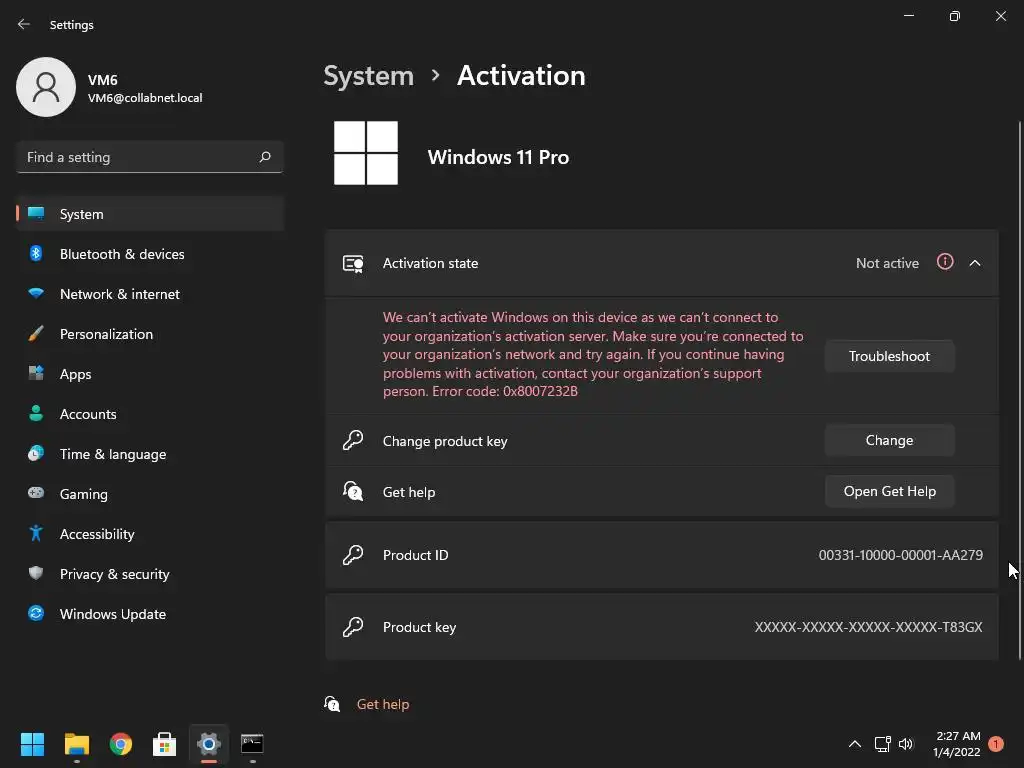Image resolution: width=1024 pixels, height=768 pixels.
Task: Select Product ID value 00331-10000-00001-AA279
Action: (x=901, y=555)
